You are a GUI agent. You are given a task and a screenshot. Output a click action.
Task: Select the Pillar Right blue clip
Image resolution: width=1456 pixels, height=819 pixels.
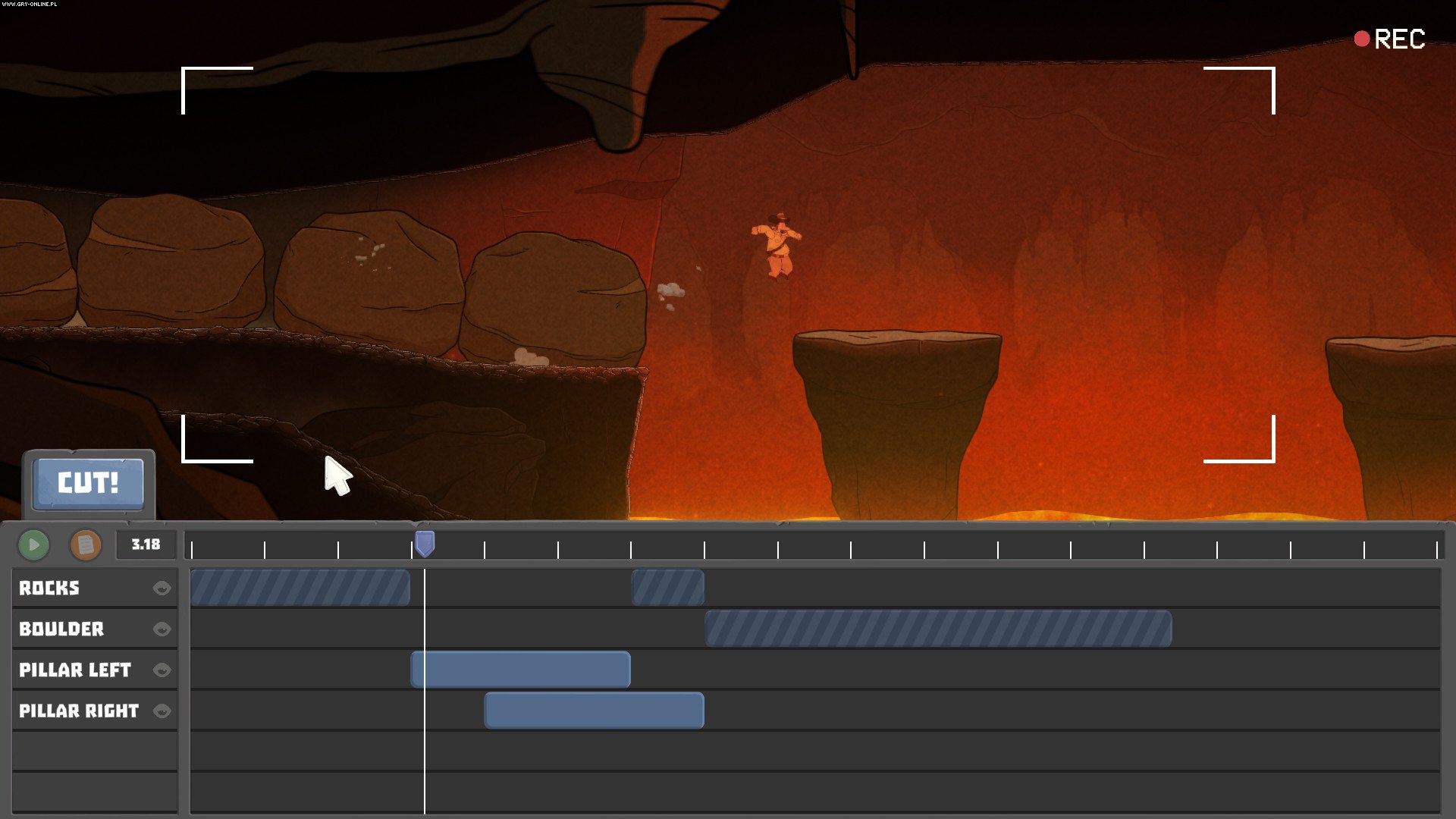click(595, 711)
